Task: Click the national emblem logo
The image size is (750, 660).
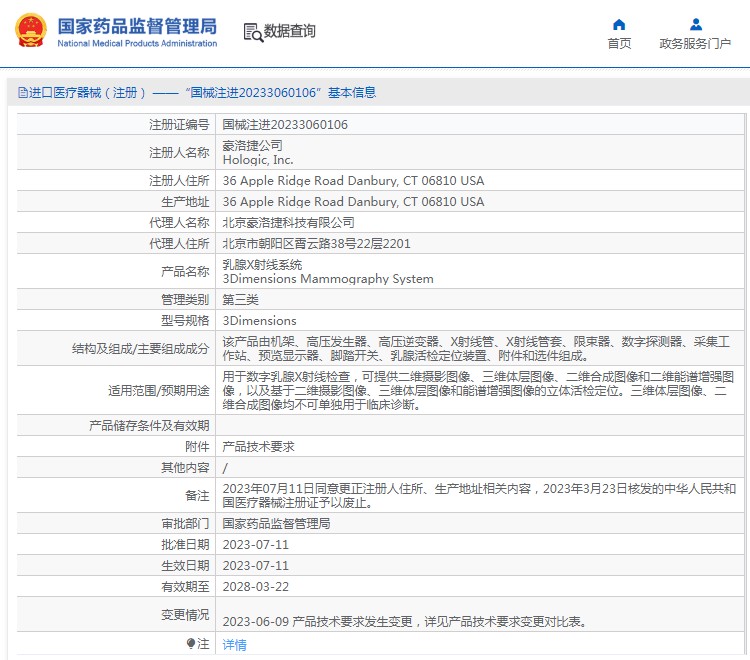Action: pos(30,29)
